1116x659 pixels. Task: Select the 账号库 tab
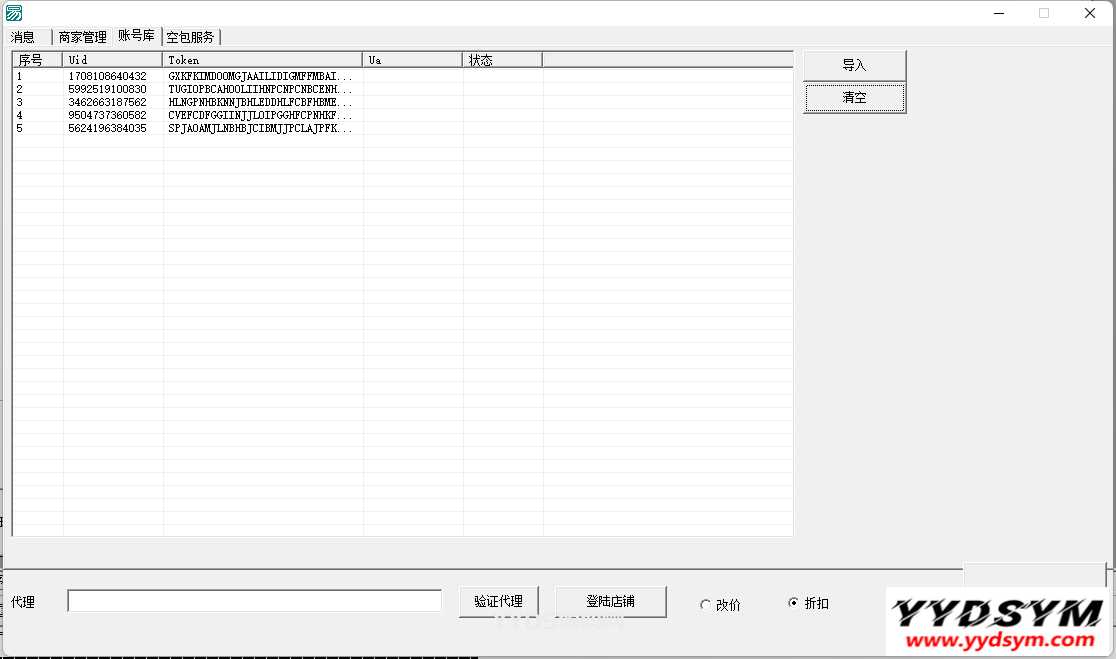(136, 36)
